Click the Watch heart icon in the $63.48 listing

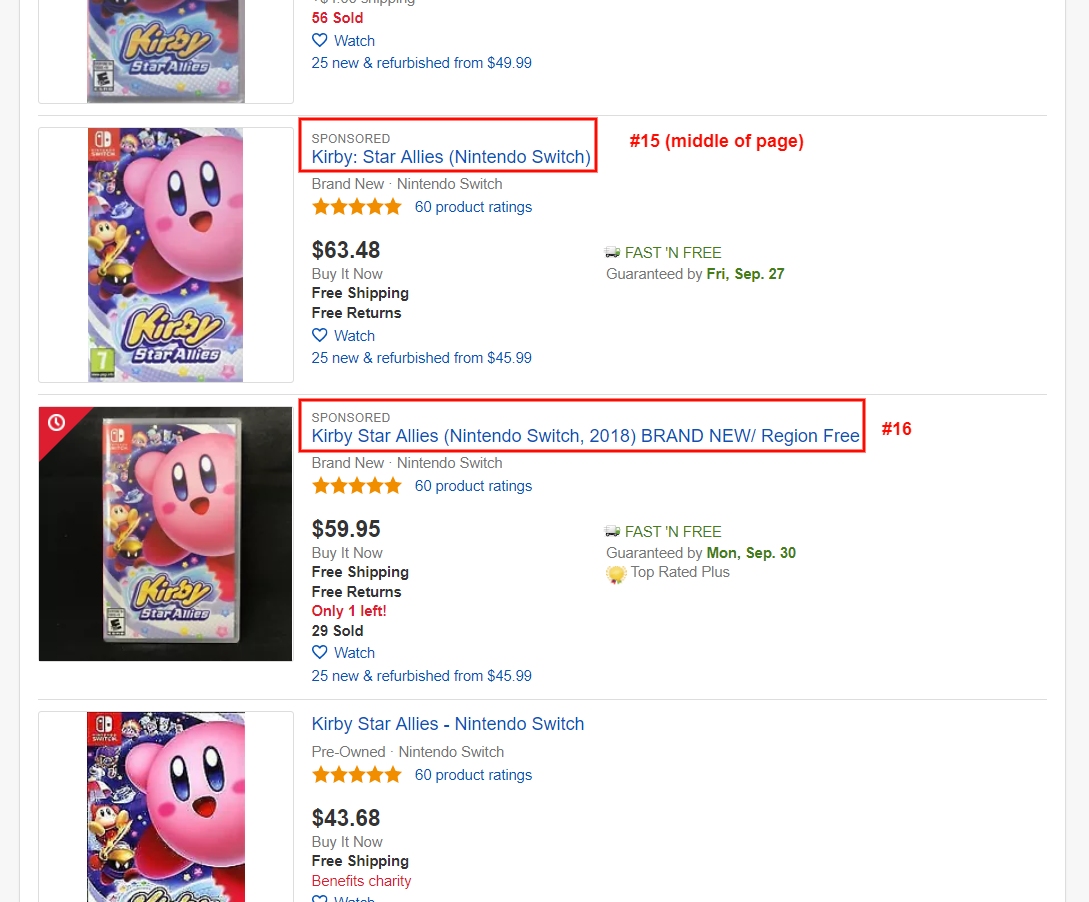point(320,336)
